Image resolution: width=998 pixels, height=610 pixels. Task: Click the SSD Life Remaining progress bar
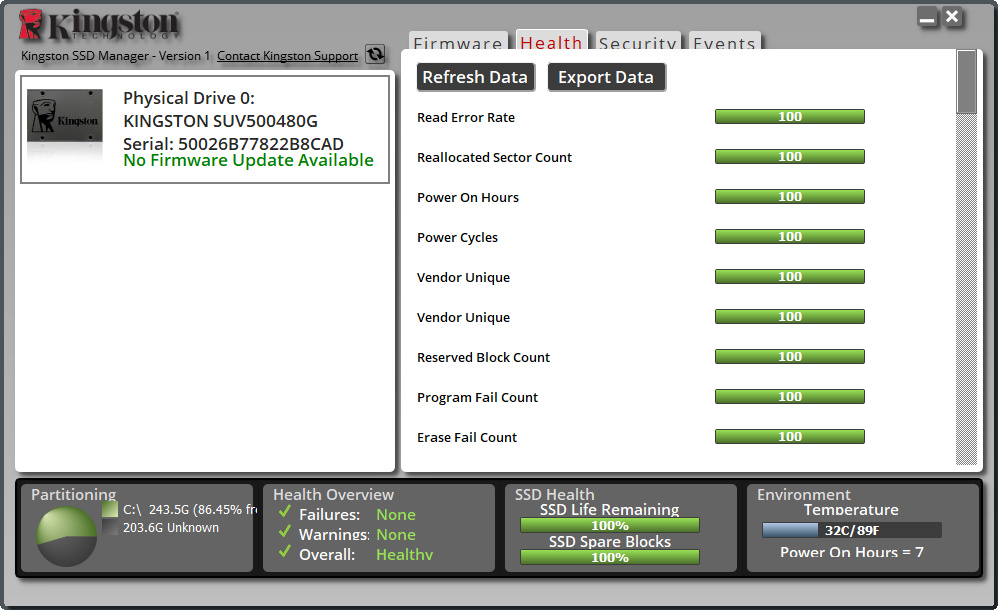(x=609, y=525)
